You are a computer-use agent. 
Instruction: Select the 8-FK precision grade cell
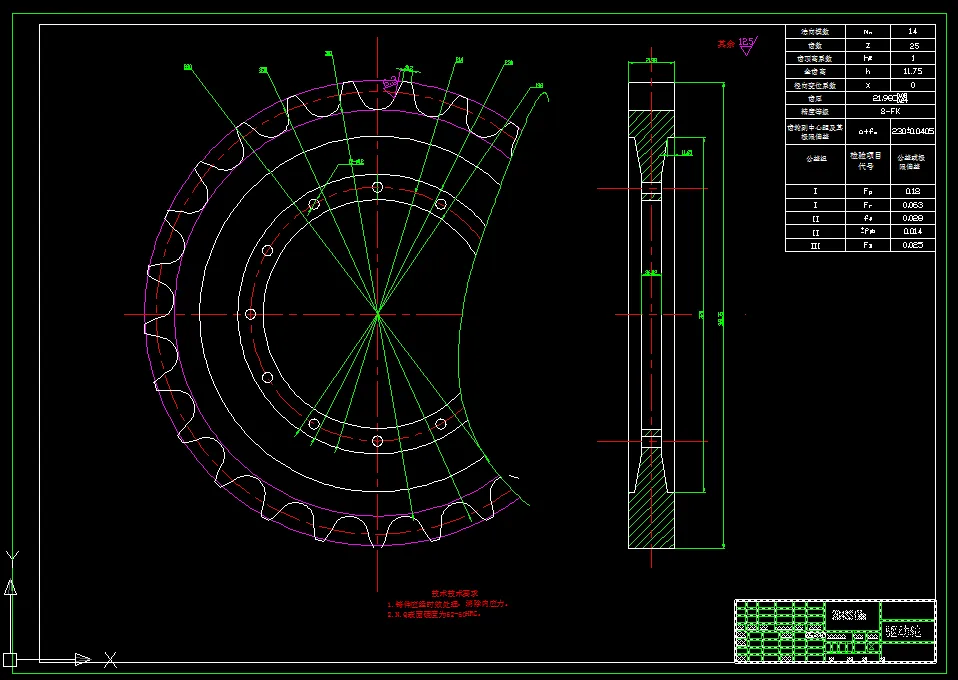(x=890, y=111)
